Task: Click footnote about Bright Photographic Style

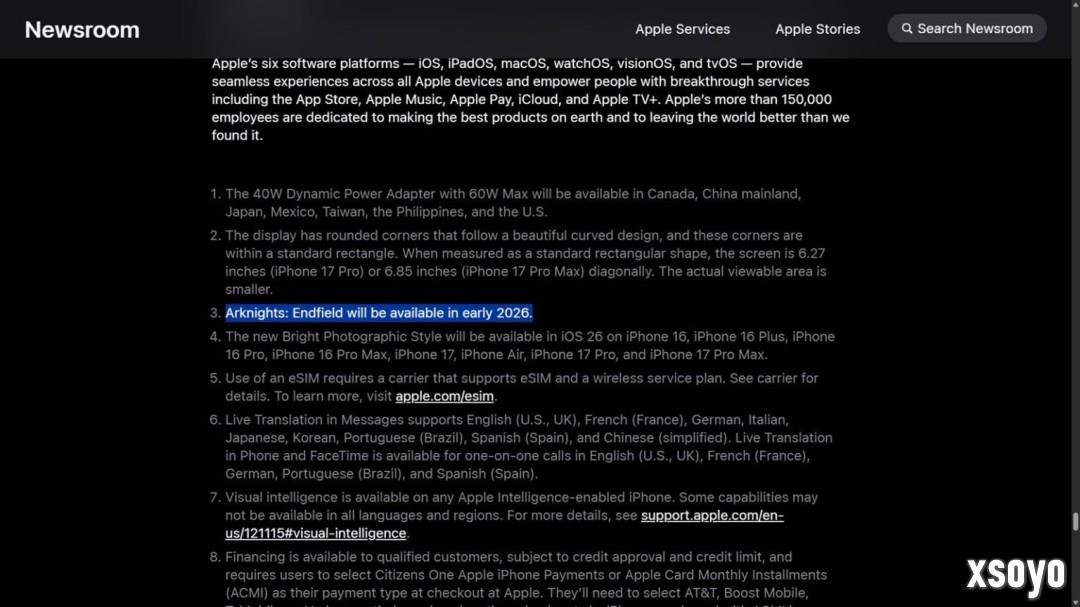Action: click(530, 345)
